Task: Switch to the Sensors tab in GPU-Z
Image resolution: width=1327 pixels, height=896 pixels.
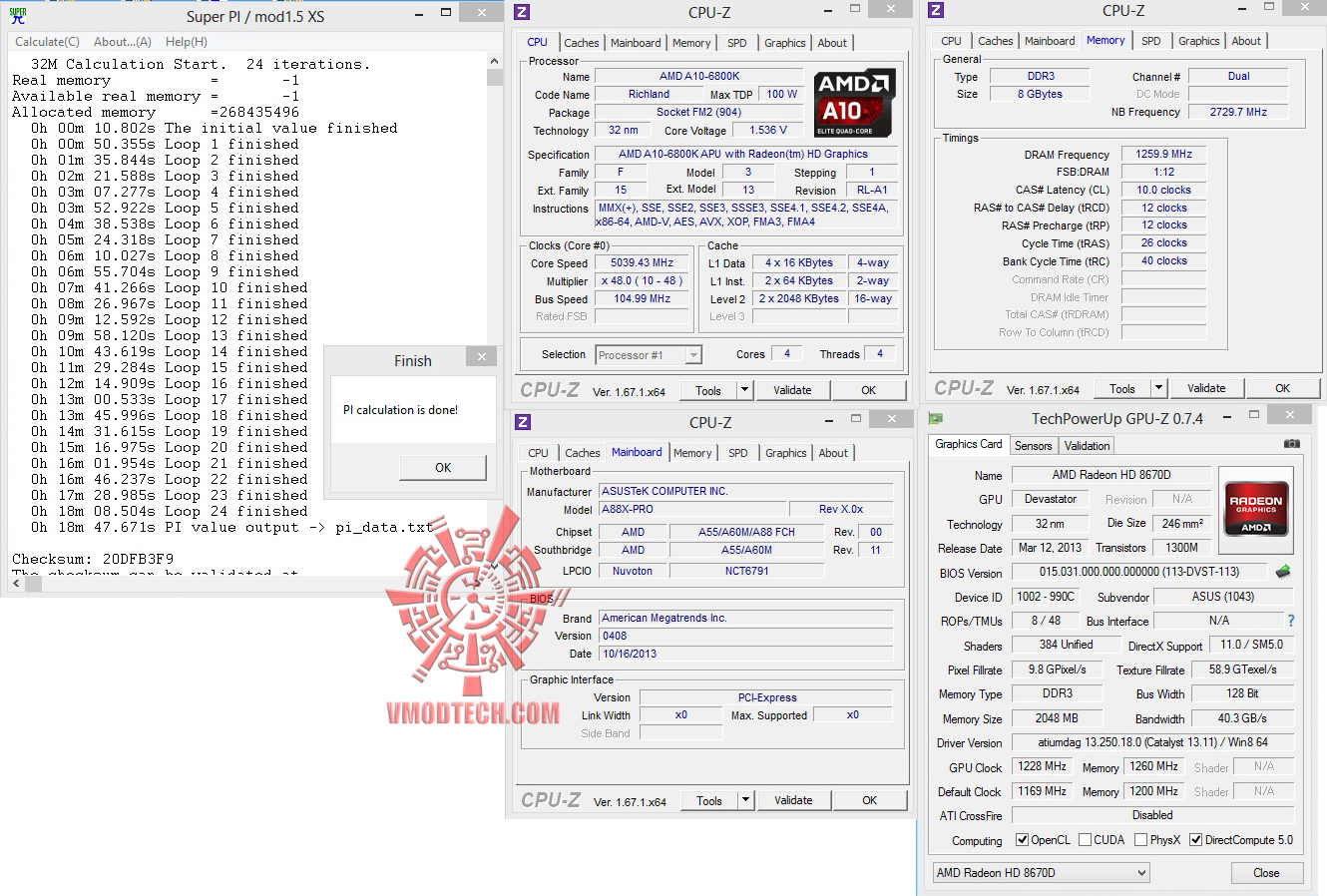Action: coord(1033,446)
